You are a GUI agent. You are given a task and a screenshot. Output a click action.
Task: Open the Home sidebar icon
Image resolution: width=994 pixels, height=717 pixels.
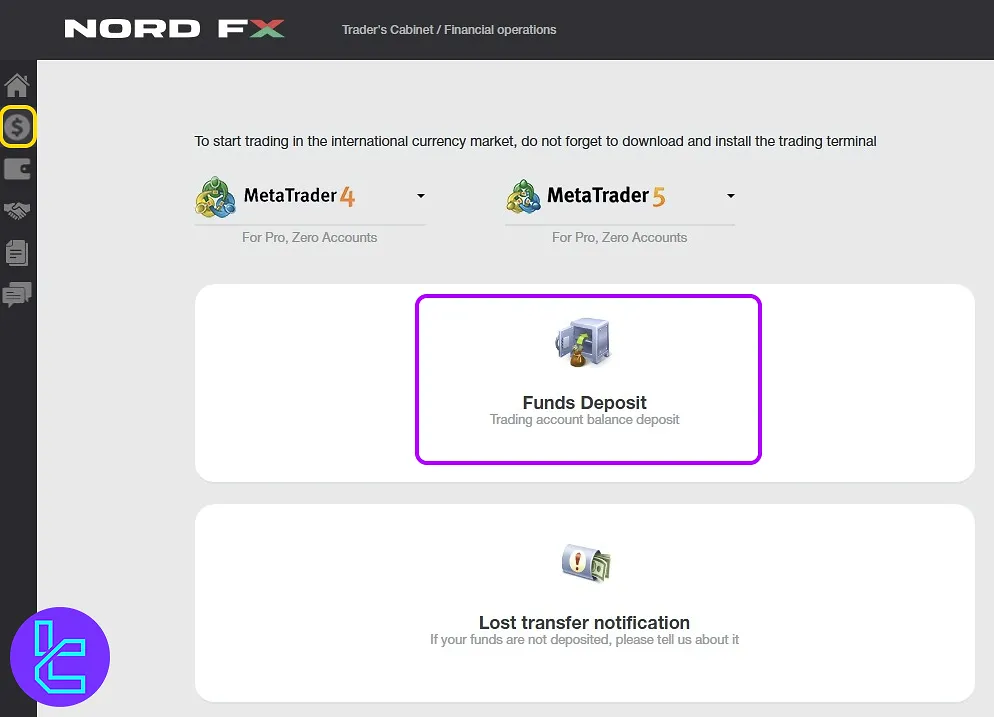17,86
